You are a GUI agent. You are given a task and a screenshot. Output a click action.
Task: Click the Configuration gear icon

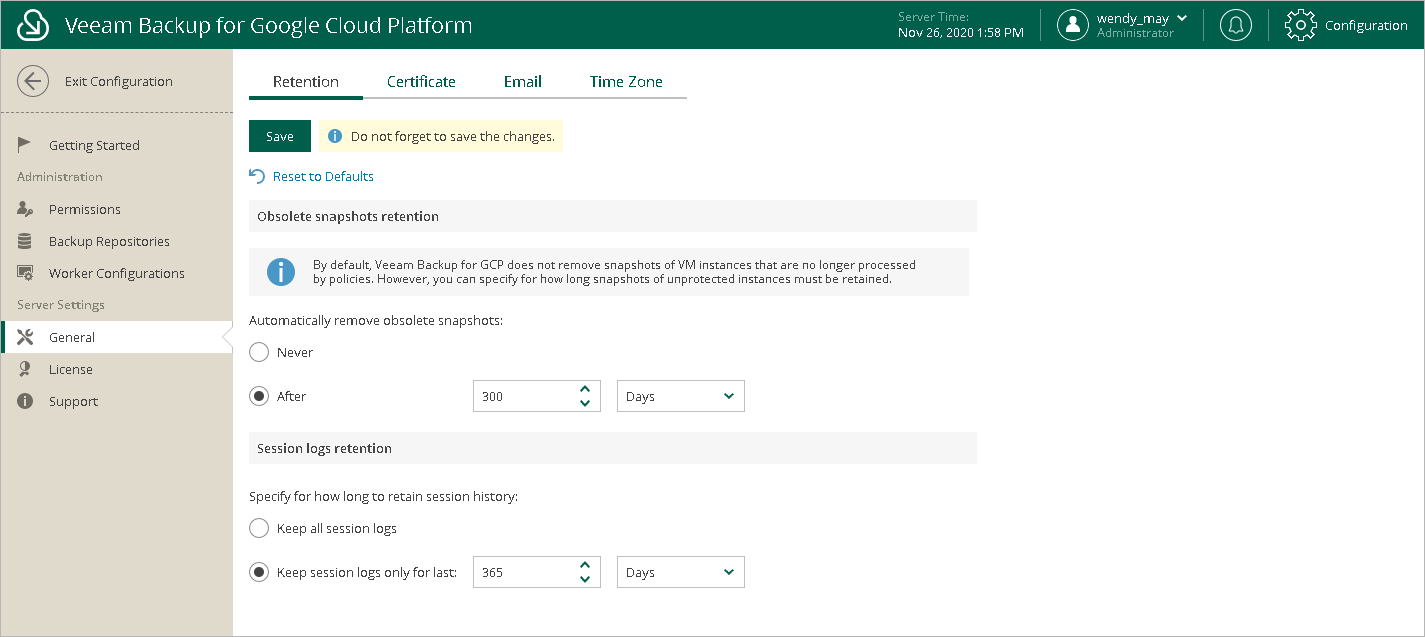pyautogui.click(x=1300, y=26)
